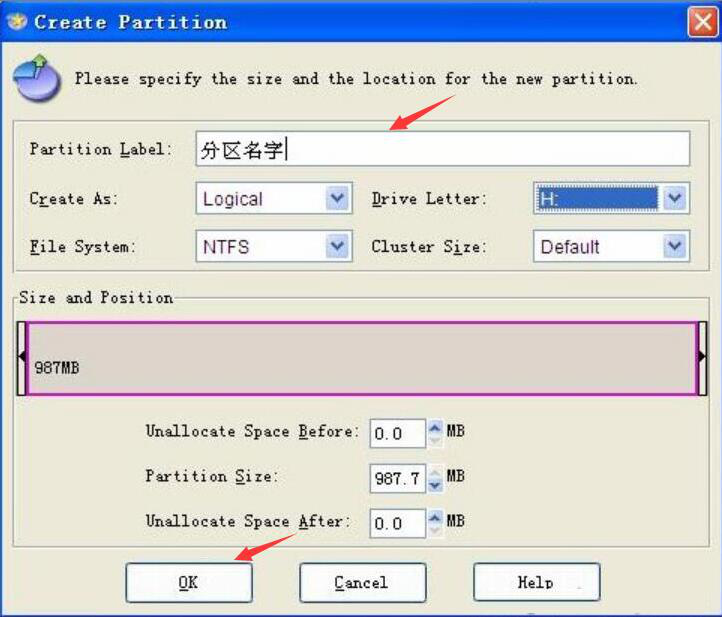Open the File System NTFS dropdown
Image resolution: width=722 pixels, height=617 pixels.
coord(274,246)
